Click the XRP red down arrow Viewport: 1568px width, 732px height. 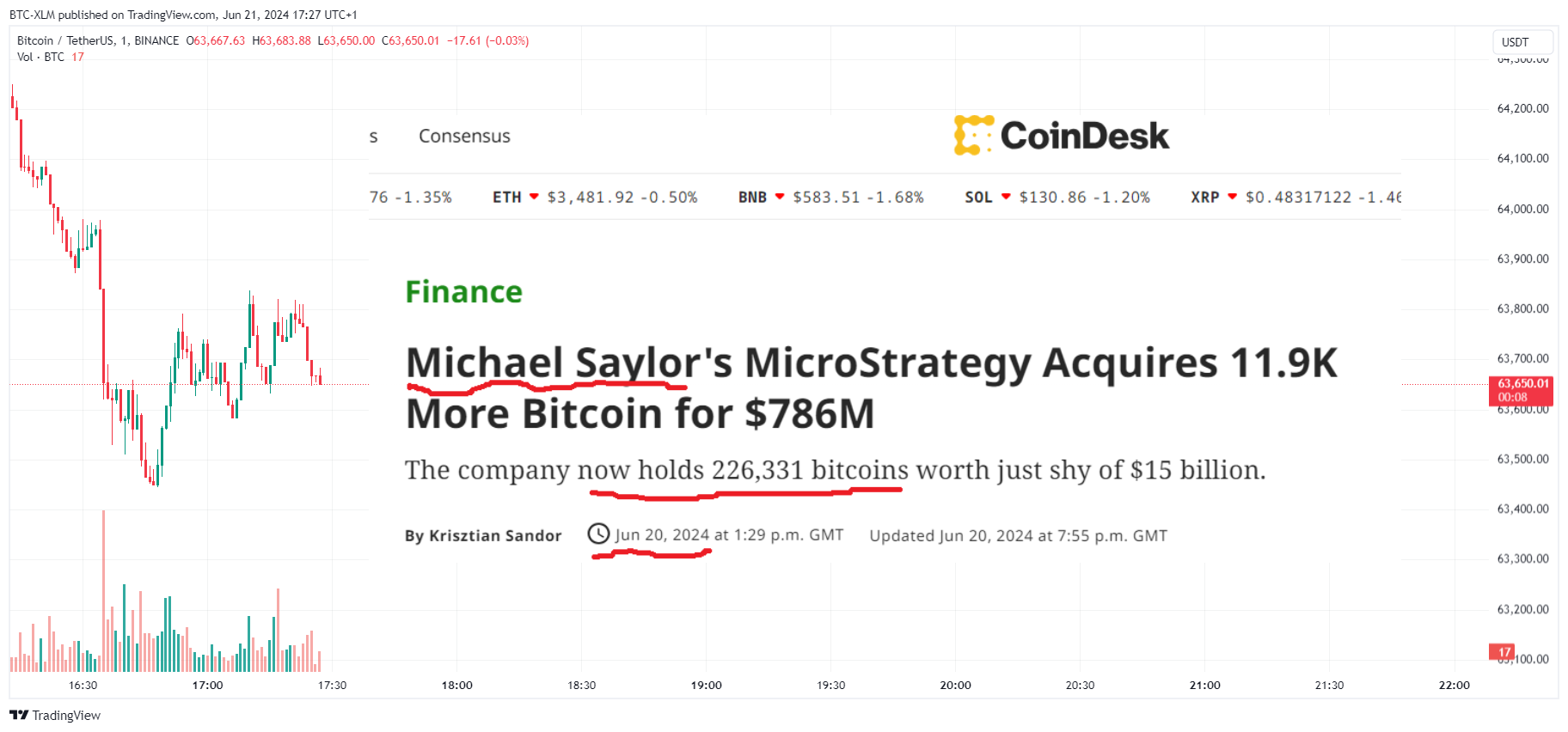(1232, 197)
